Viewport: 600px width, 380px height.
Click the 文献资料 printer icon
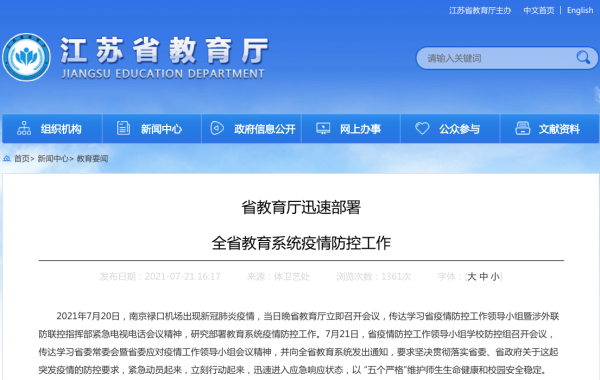click(522, 128)
